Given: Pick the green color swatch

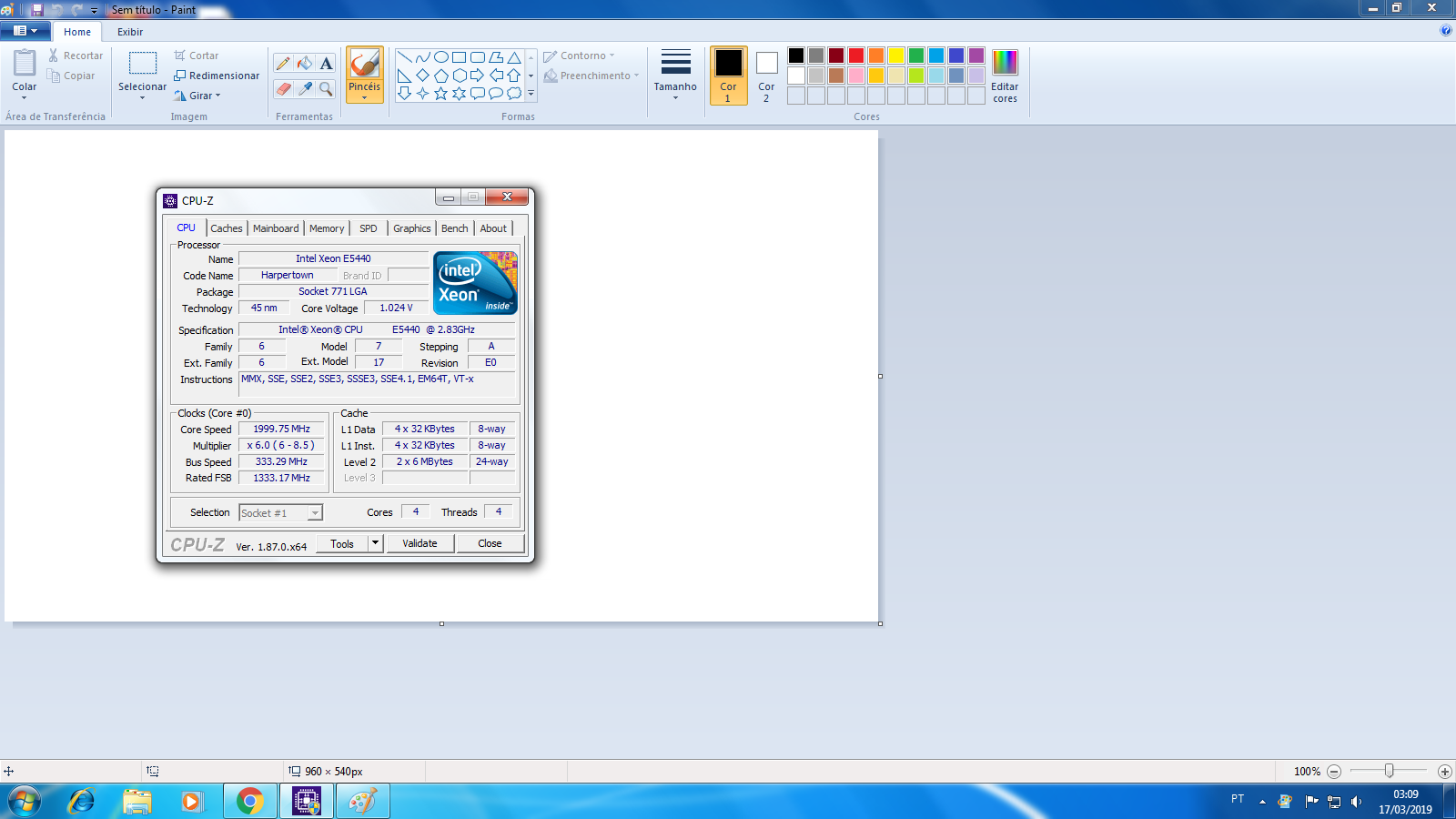Looking at the screenshot, I should (x=916, y=56).
